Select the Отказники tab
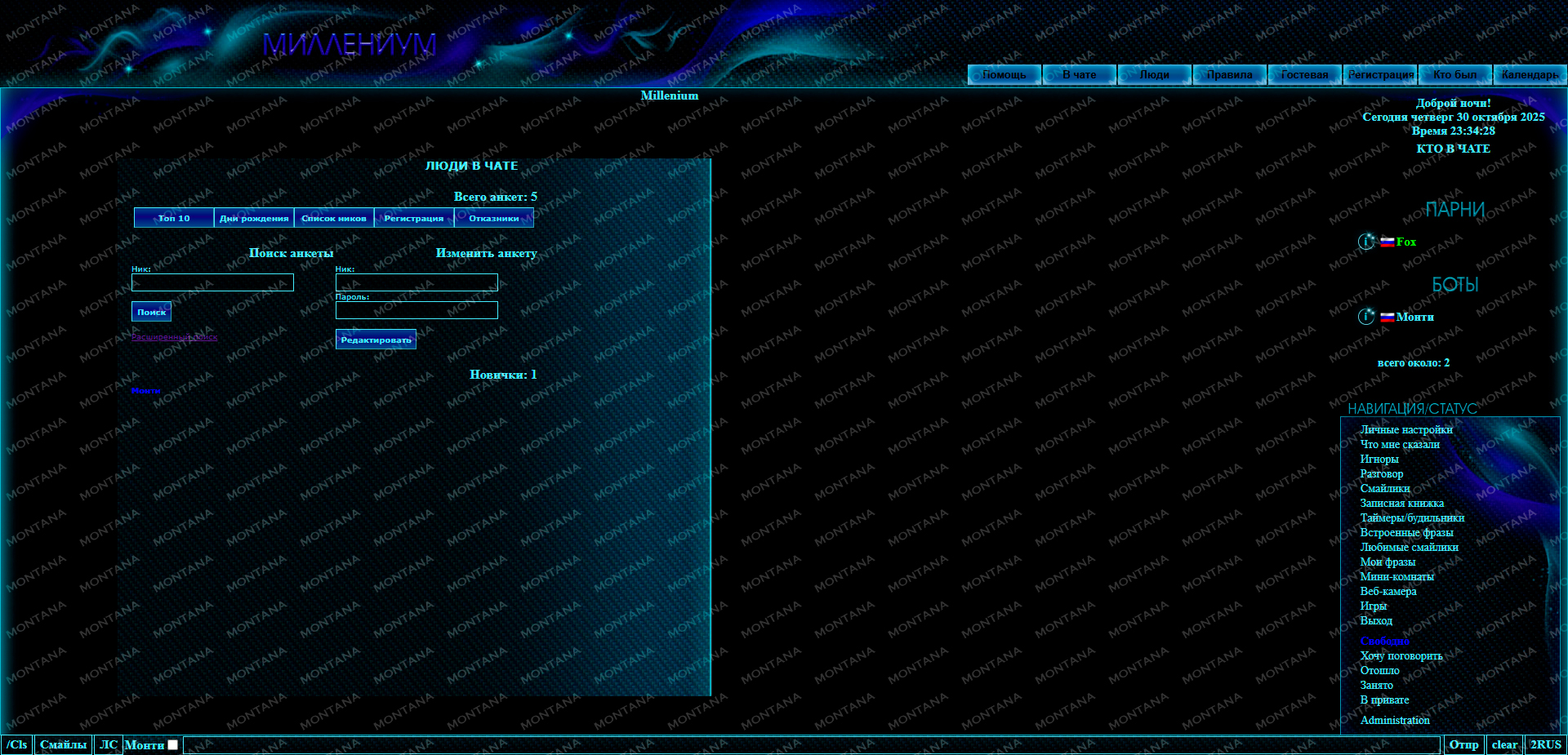Viewport: 1568px width, 755px height. click(493, 218)
